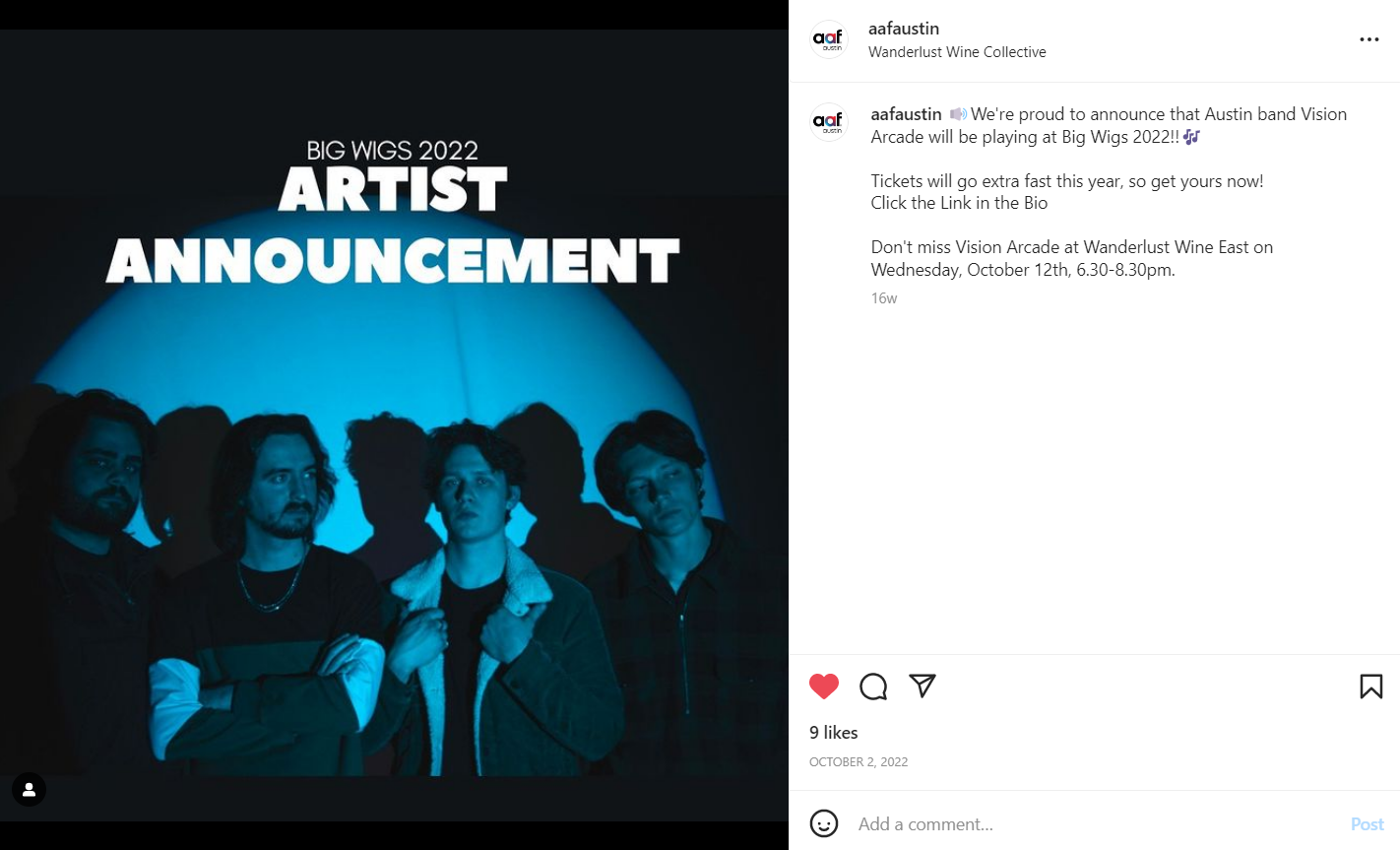1400x850 pixels.
Task: Show tagged people icon on photo
Action: (29, 789)
